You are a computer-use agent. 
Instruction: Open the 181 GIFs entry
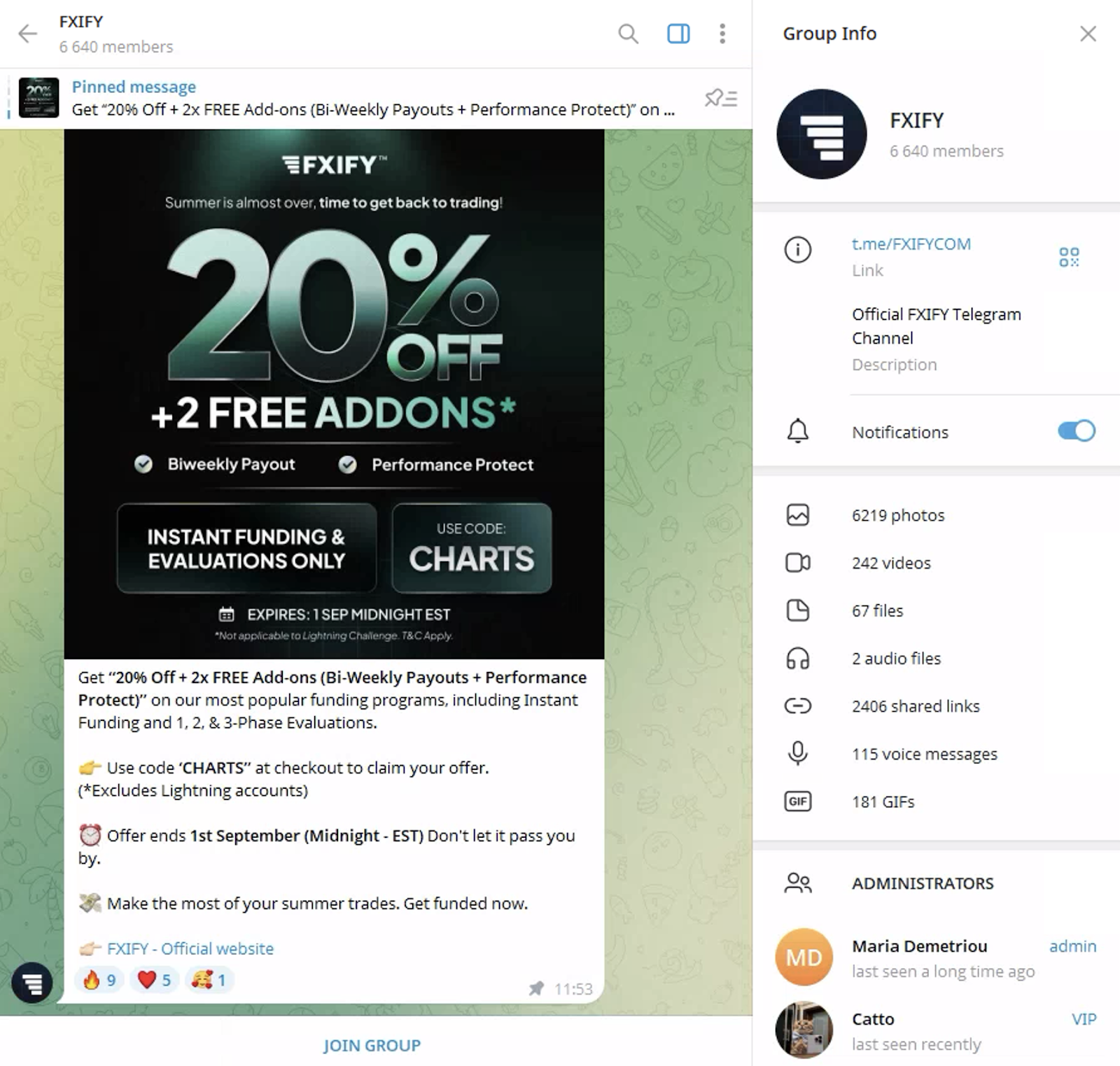(936, 801)
